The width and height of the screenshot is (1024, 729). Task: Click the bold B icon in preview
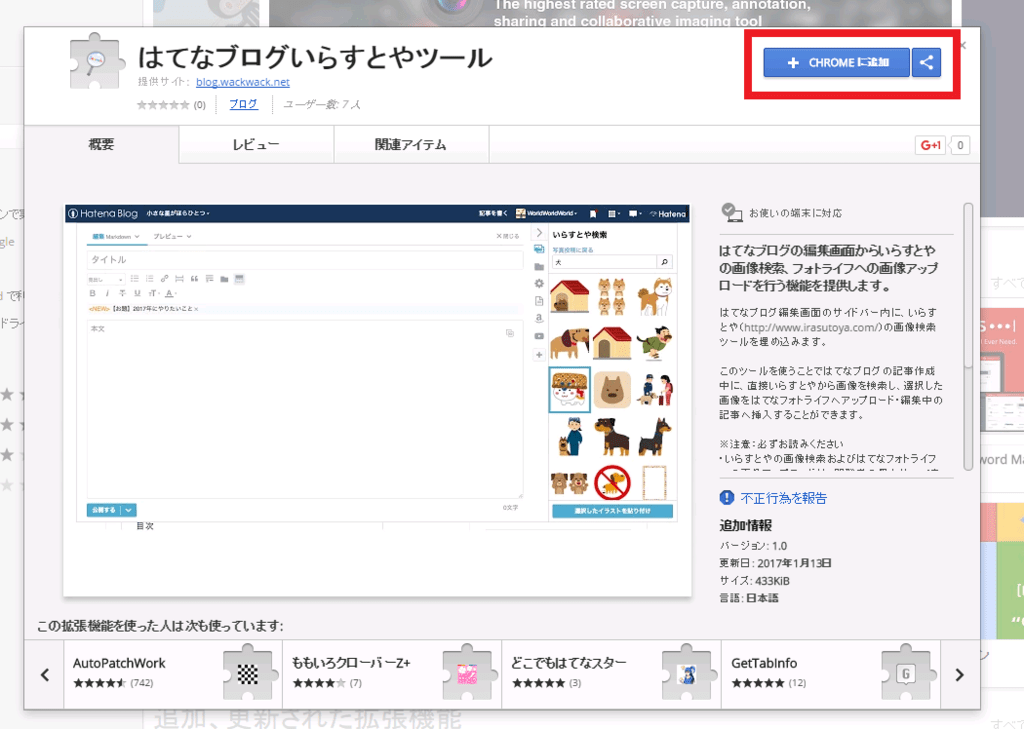pyautogui.click(x=92, y=293)
